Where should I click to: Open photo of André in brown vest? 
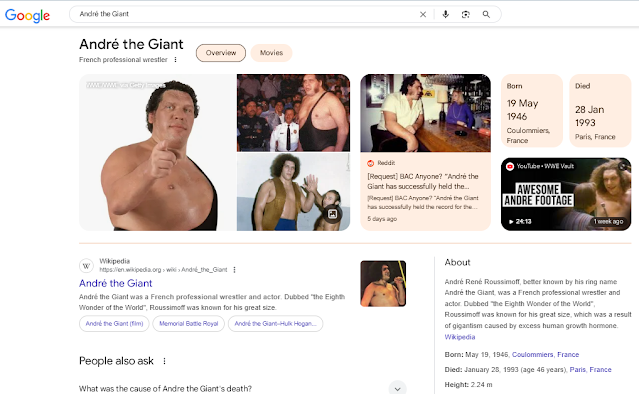[x=293, y=192]
